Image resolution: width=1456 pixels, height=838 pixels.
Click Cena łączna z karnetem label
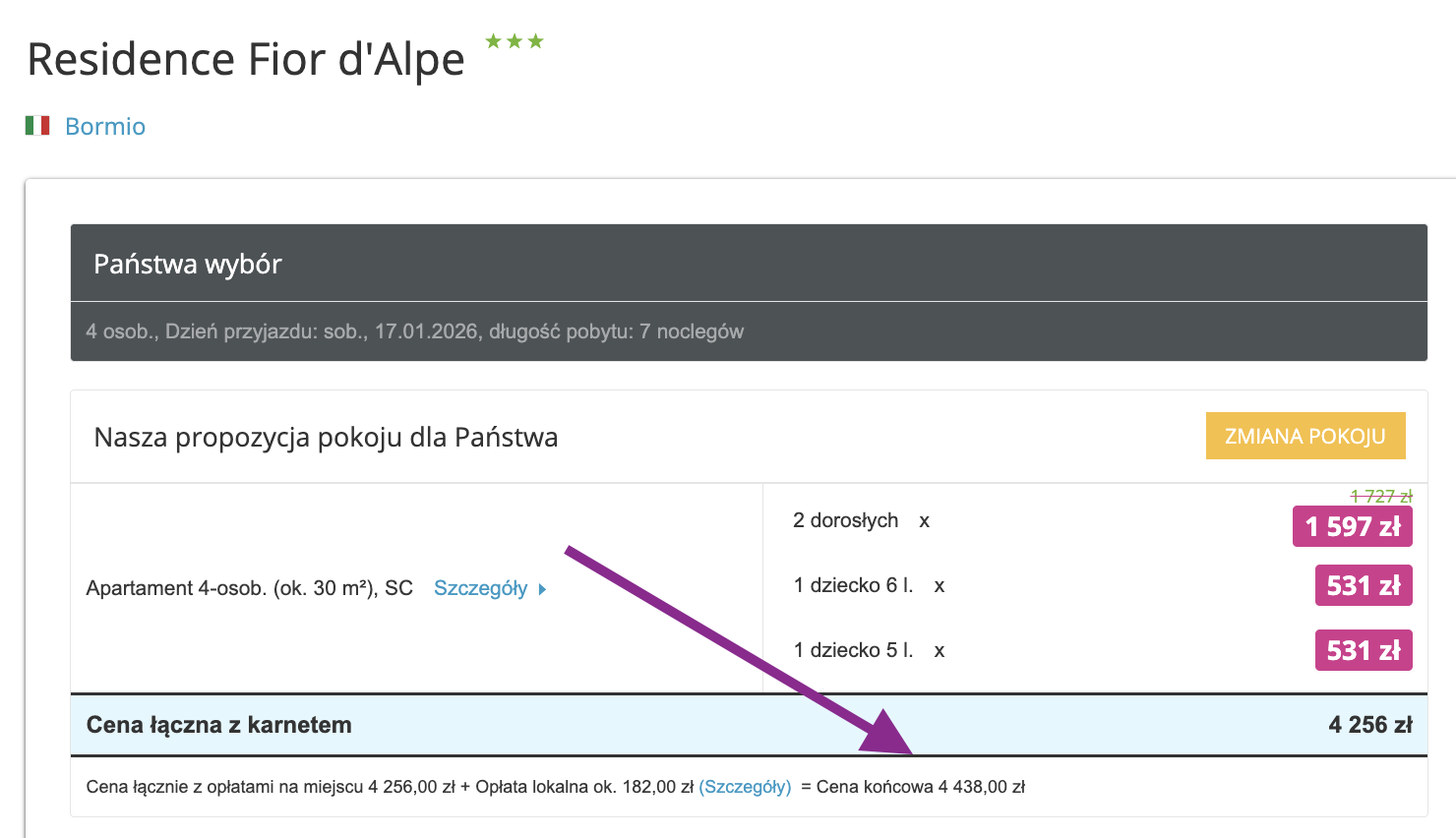219,725
